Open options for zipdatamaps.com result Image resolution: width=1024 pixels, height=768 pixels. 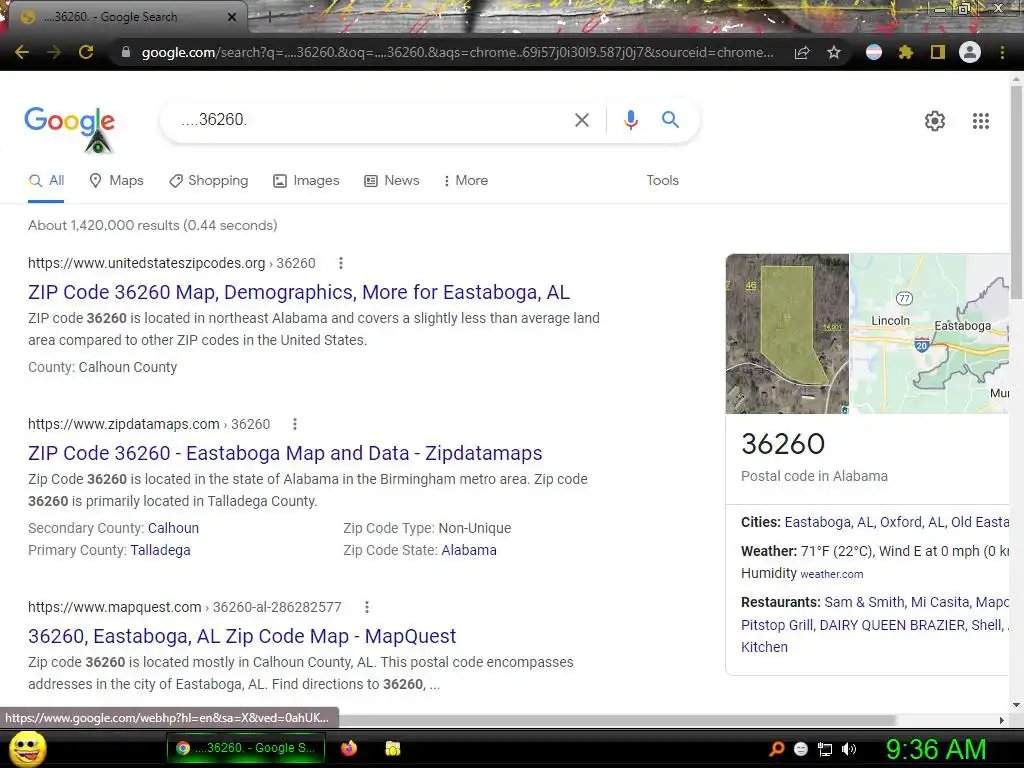pyautogui.click(x=295, y=424)
